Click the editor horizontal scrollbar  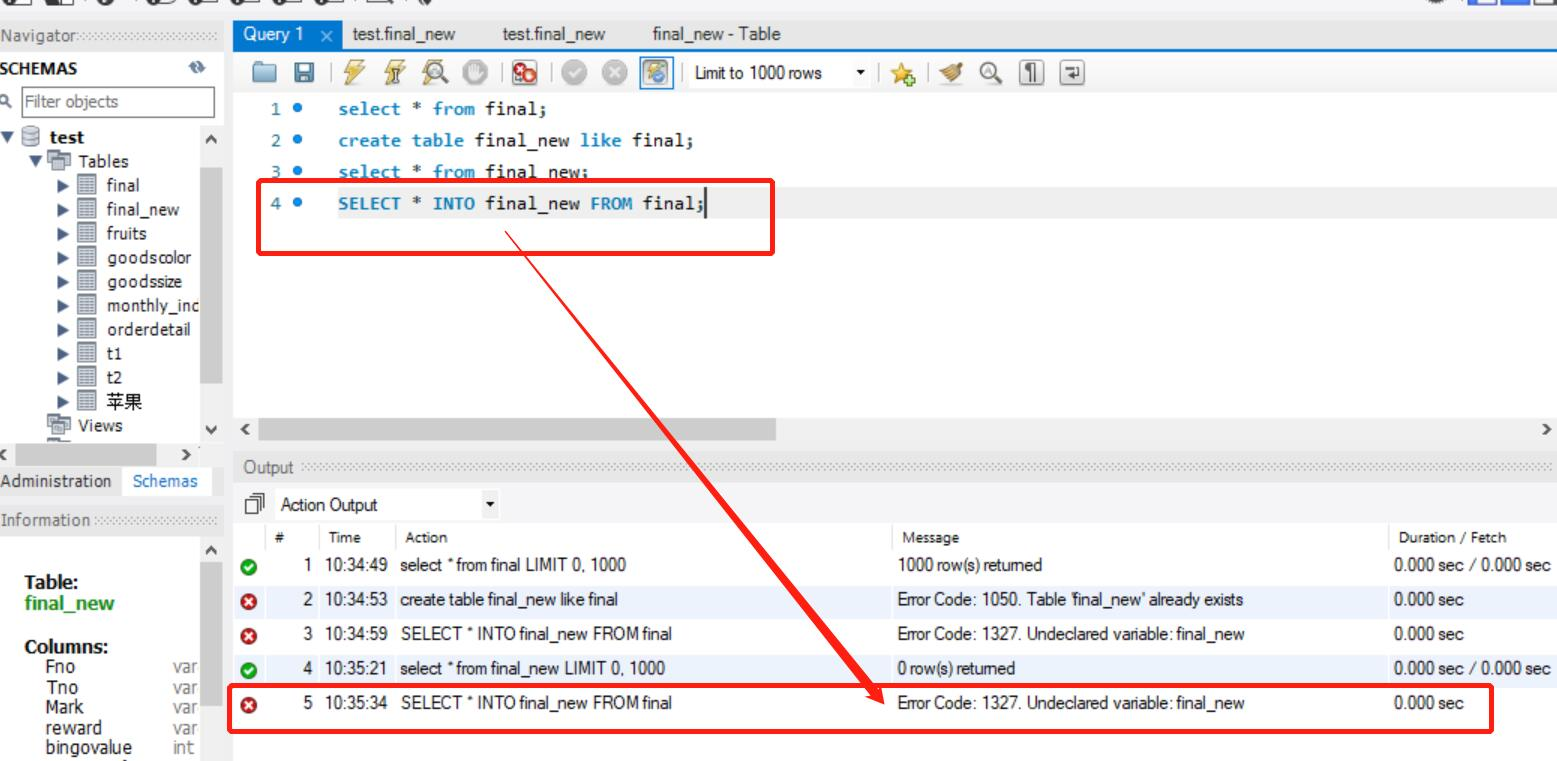[x=516, y=429]
